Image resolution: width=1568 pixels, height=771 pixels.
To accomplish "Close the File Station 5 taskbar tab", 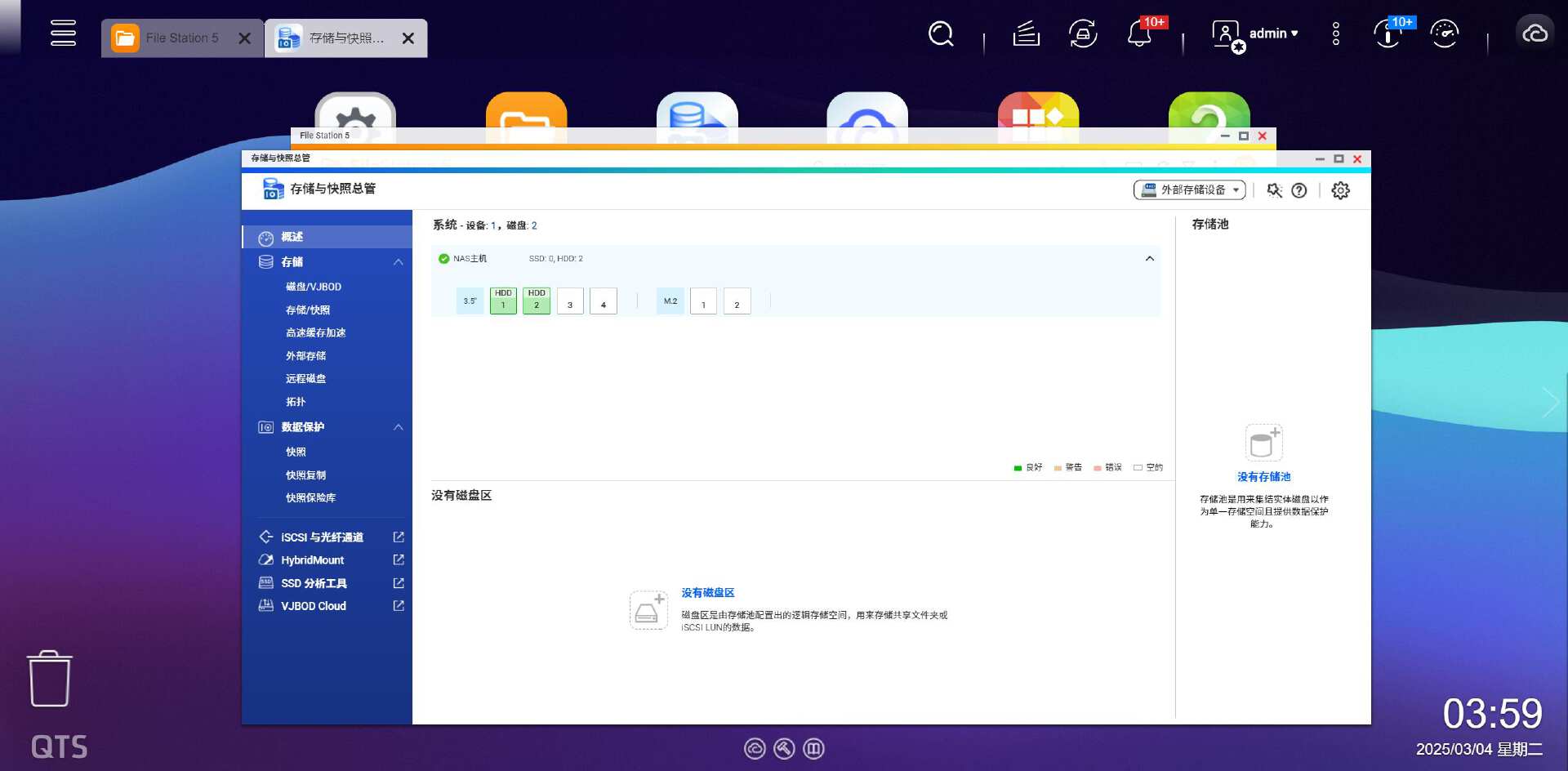I will tap(244, 38).
